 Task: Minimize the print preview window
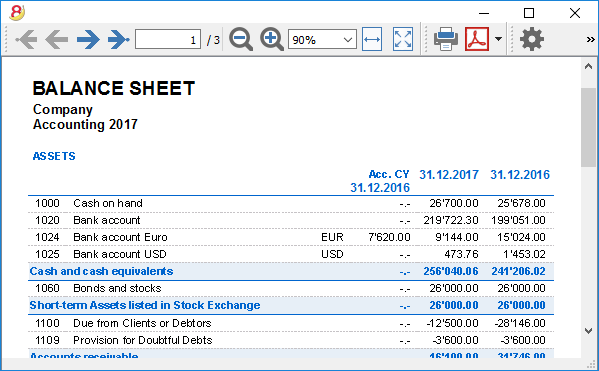484,13
